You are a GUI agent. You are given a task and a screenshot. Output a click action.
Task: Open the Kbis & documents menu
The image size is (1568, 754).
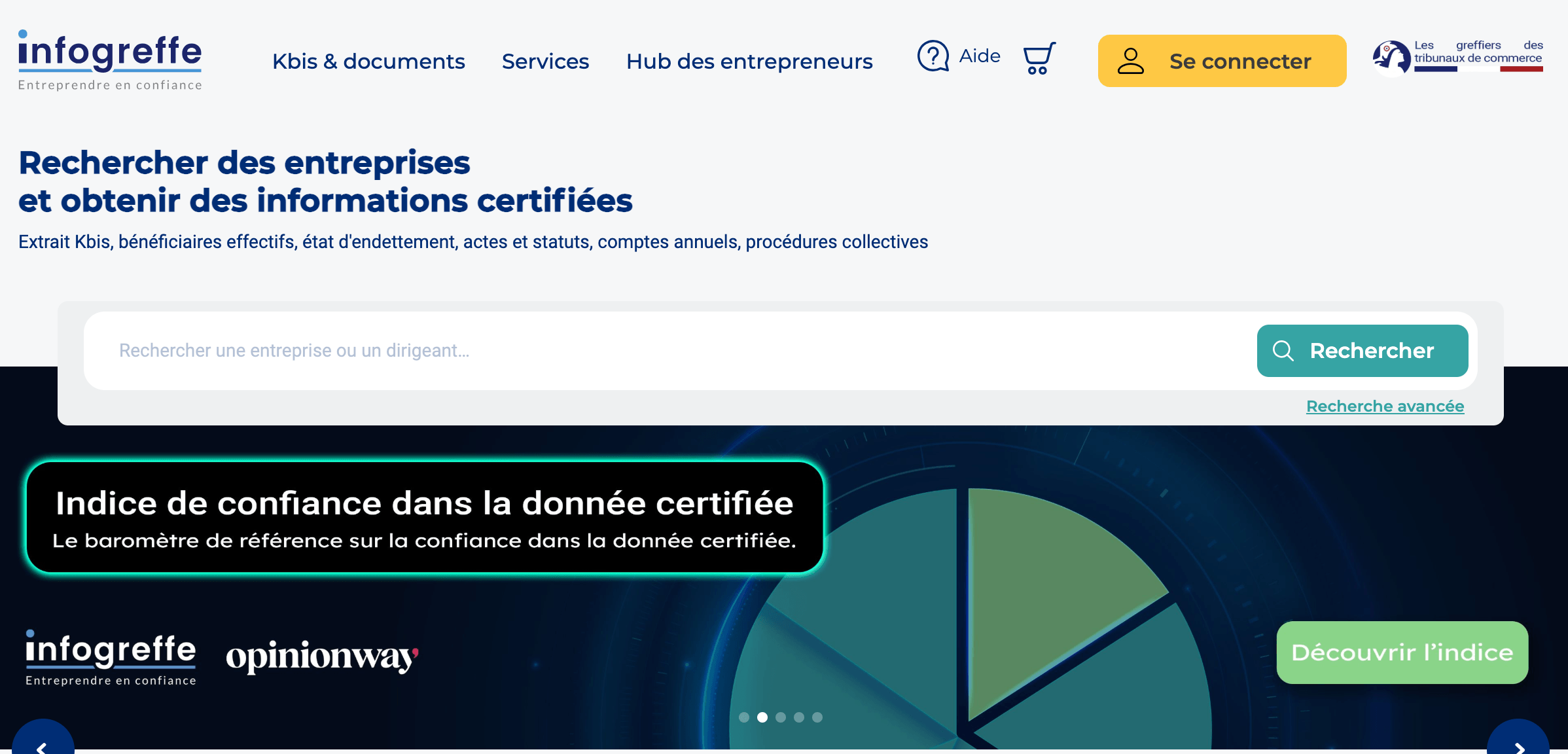[x=368, y=61]
